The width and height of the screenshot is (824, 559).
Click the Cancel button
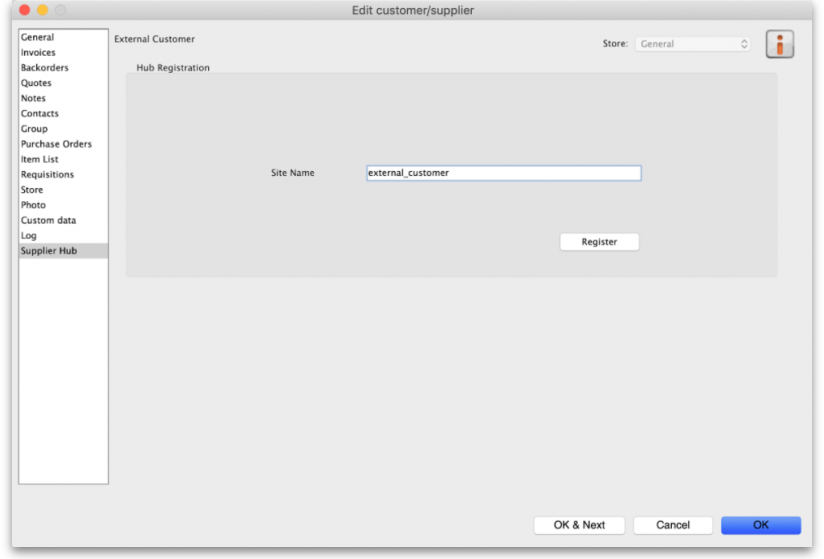[x=673, y=525]
